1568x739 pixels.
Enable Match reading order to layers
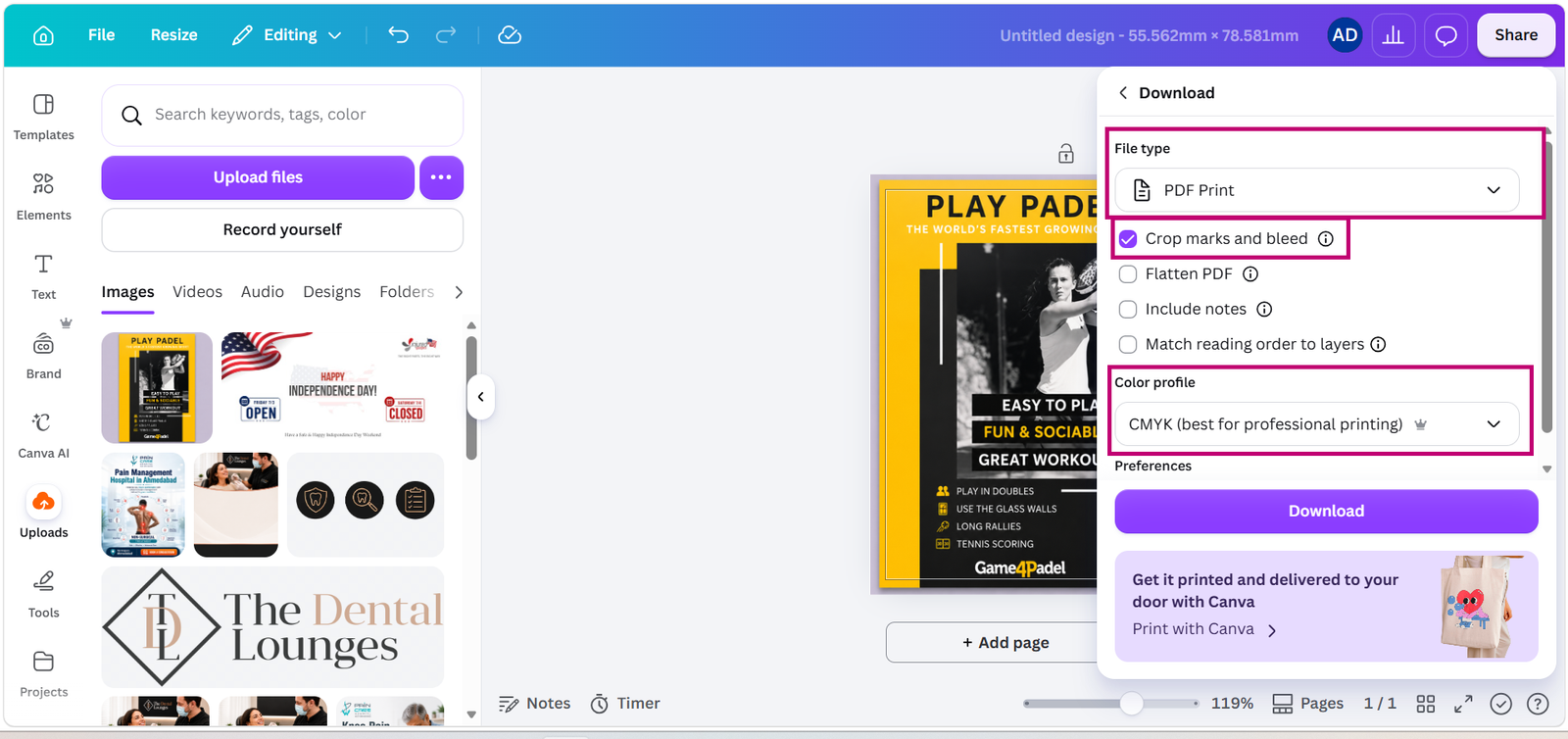tap(1128, 345)
